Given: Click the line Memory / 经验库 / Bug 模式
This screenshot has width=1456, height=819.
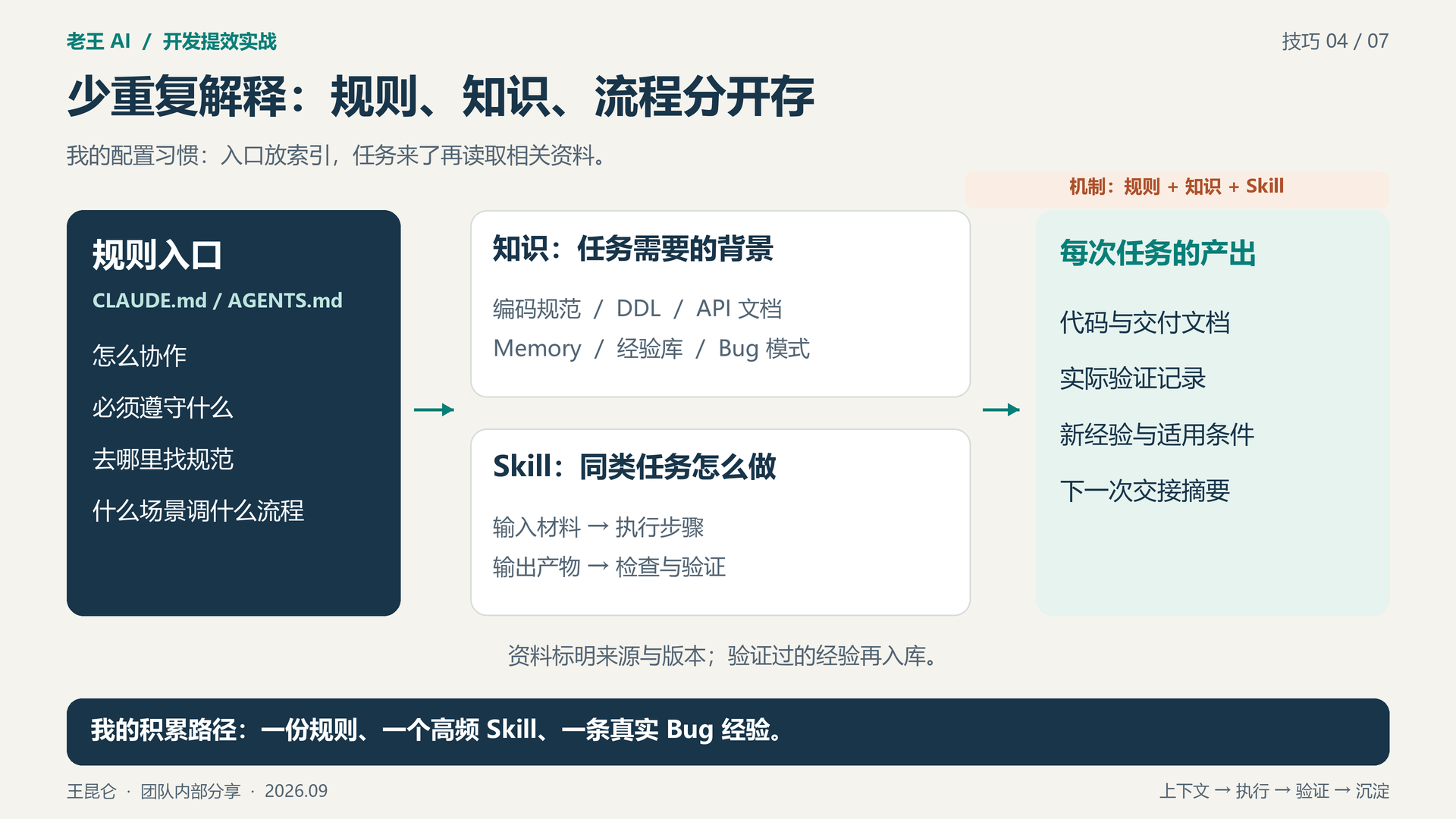Looking at the screenshot, I should coord(651,348).
